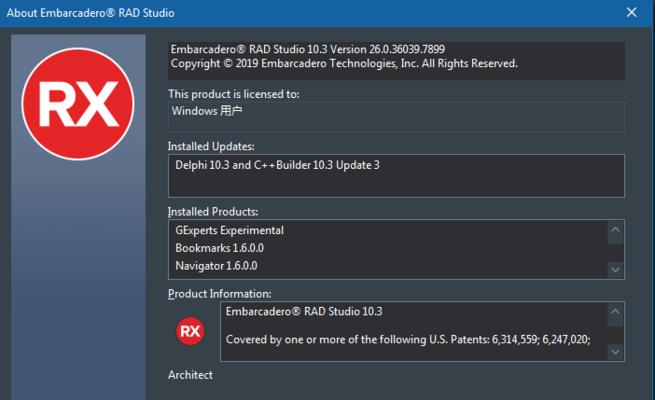Click the Installed Products label

[x=213, y=212]
